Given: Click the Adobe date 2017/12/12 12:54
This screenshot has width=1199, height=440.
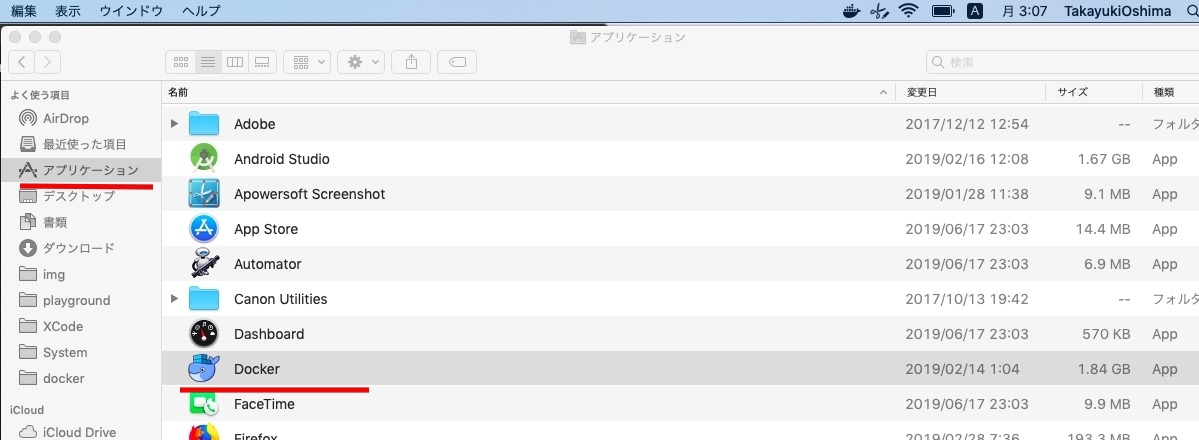Looking at the screenshot, I should click(967, 124).
